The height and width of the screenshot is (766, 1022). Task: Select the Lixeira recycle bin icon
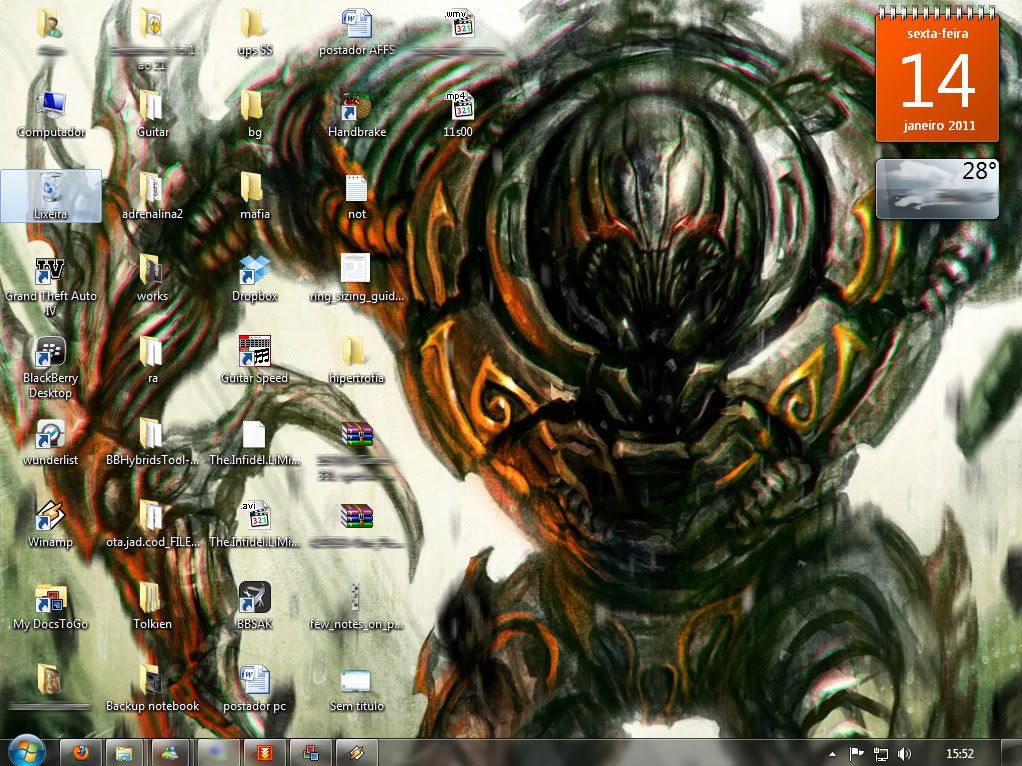(51, 196)
